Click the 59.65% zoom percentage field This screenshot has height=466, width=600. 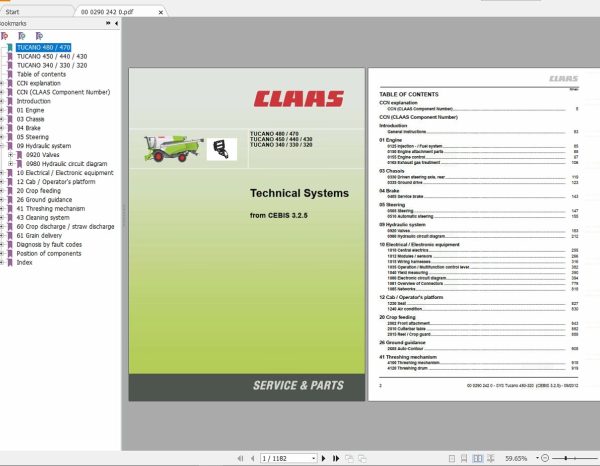tap(516, 458)
